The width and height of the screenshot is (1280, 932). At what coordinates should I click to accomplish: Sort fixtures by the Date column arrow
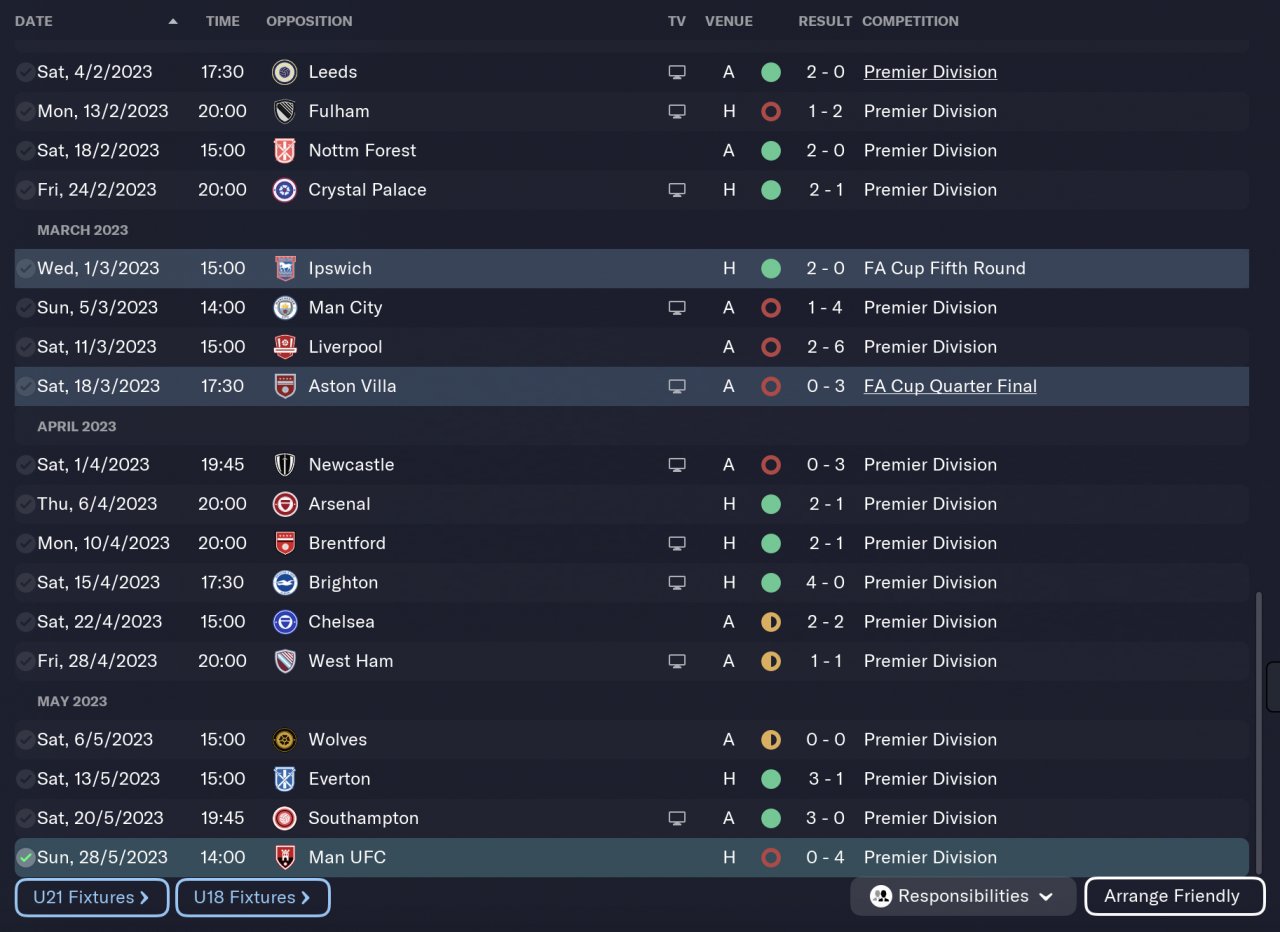click(173, 21)
